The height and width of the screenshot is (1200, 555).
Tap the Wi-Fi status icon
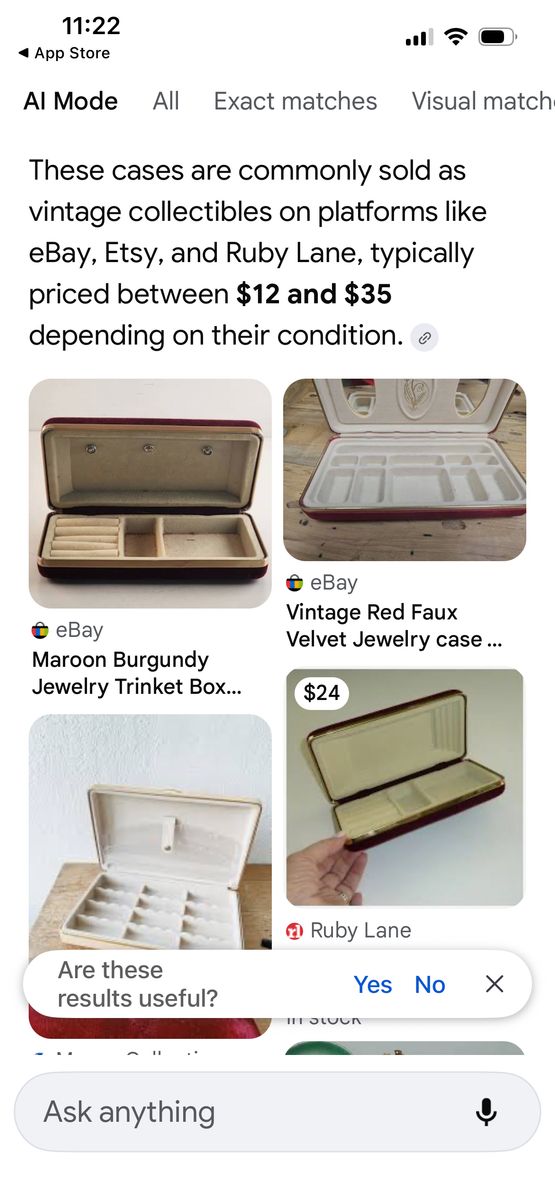point(456,37)
